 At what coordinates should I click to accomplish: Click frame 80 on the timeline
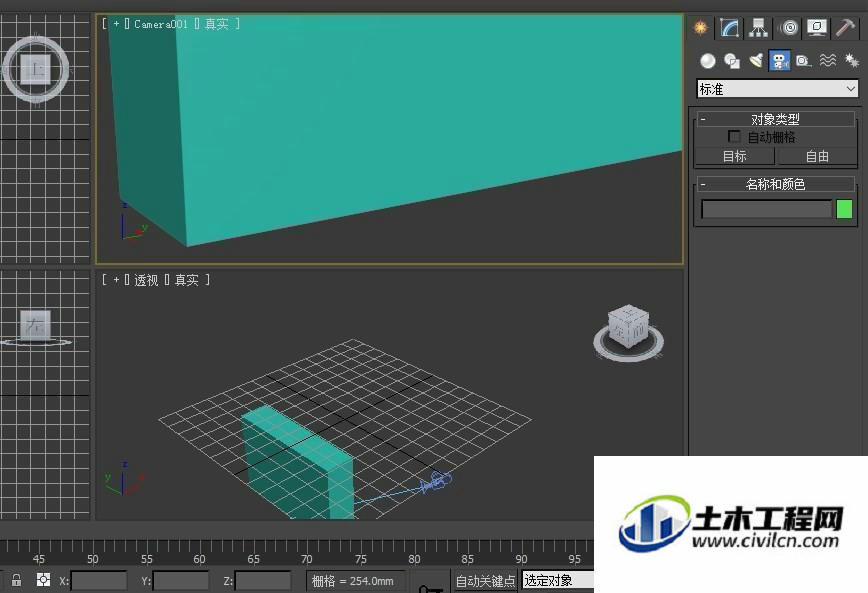pyautogui.click(x=414, y=559)
